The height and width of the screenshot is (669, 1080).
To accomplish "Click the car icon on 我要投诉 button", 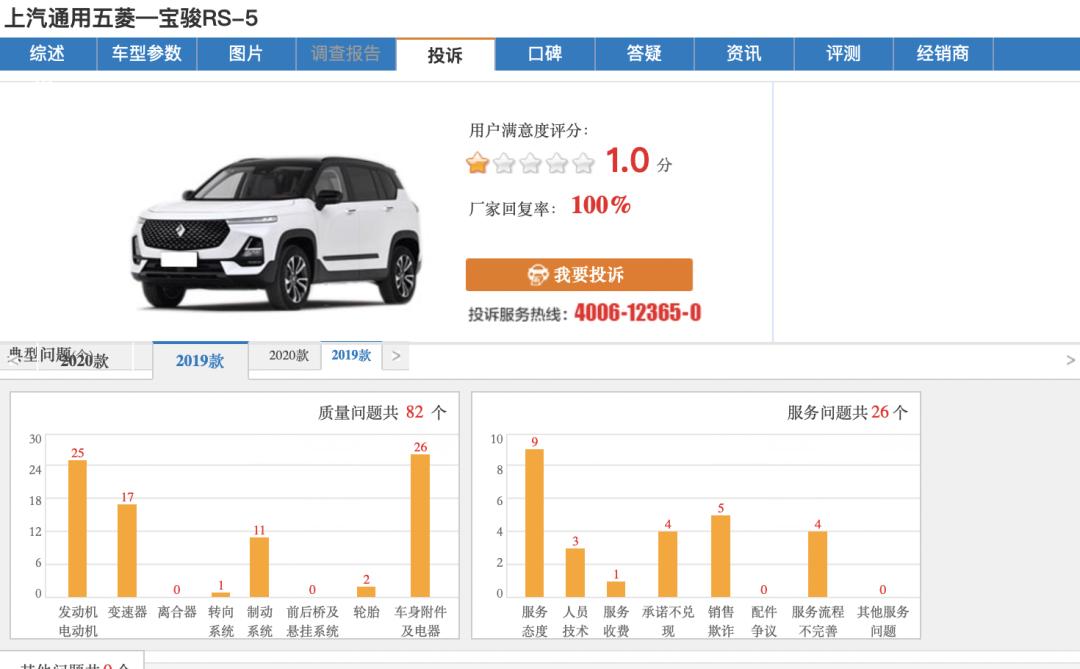I will (538, 274).
